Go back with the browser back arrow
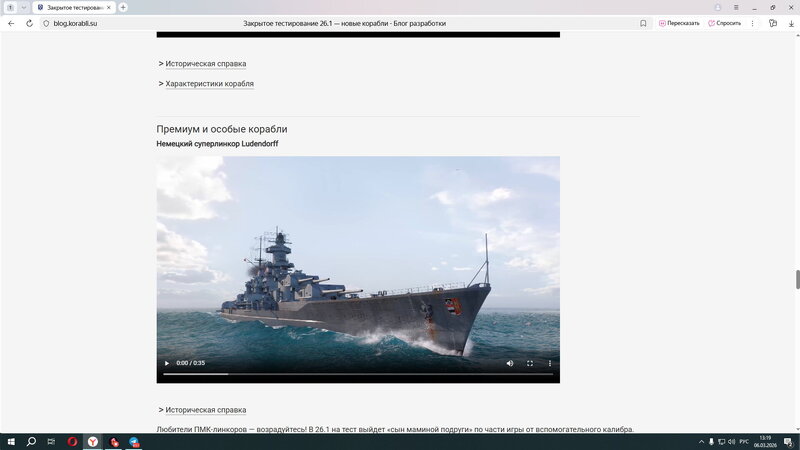The image size is (800, 450). point(11,23)
